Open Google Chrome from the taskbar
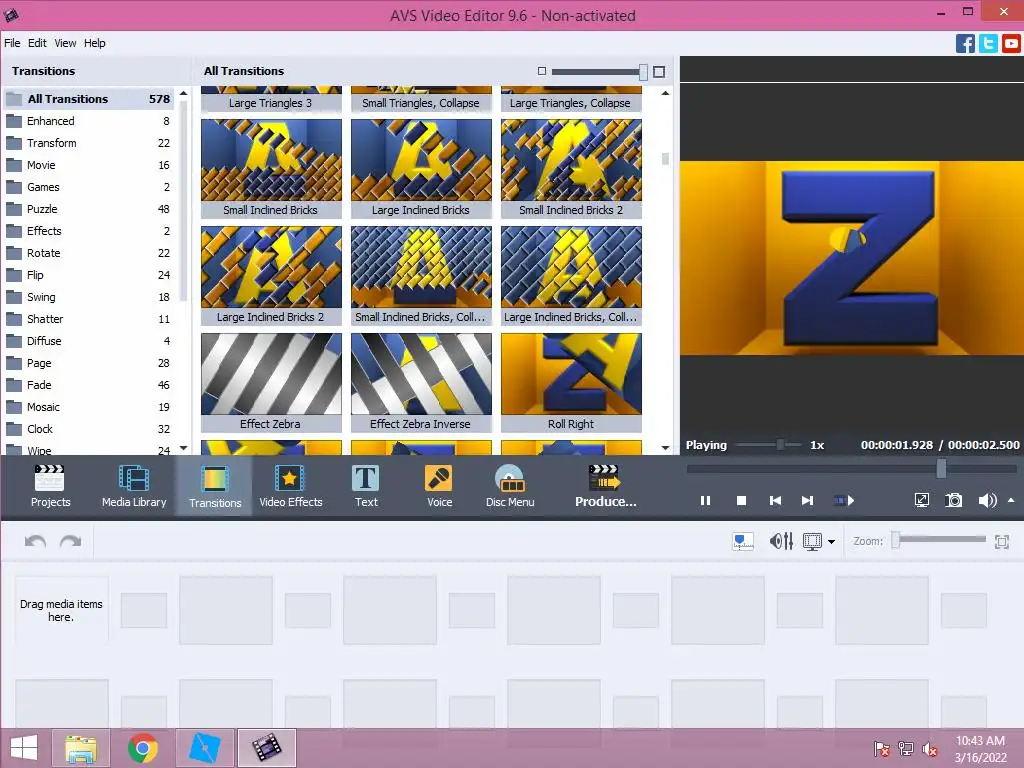The height and width of the screenshot is (768, 1024). (143, 748)
